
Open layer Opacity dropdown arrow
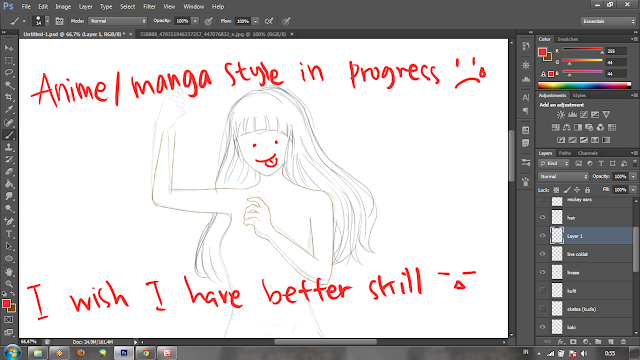point(633,176)
